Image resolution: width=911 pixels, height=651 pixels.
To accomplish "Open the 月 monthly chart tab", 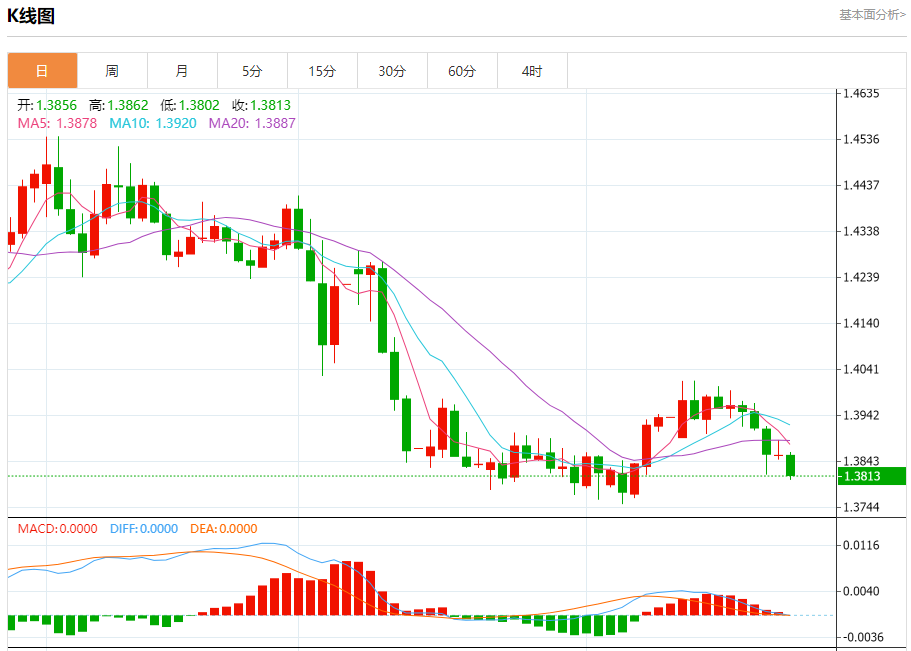I will point(182,71).
